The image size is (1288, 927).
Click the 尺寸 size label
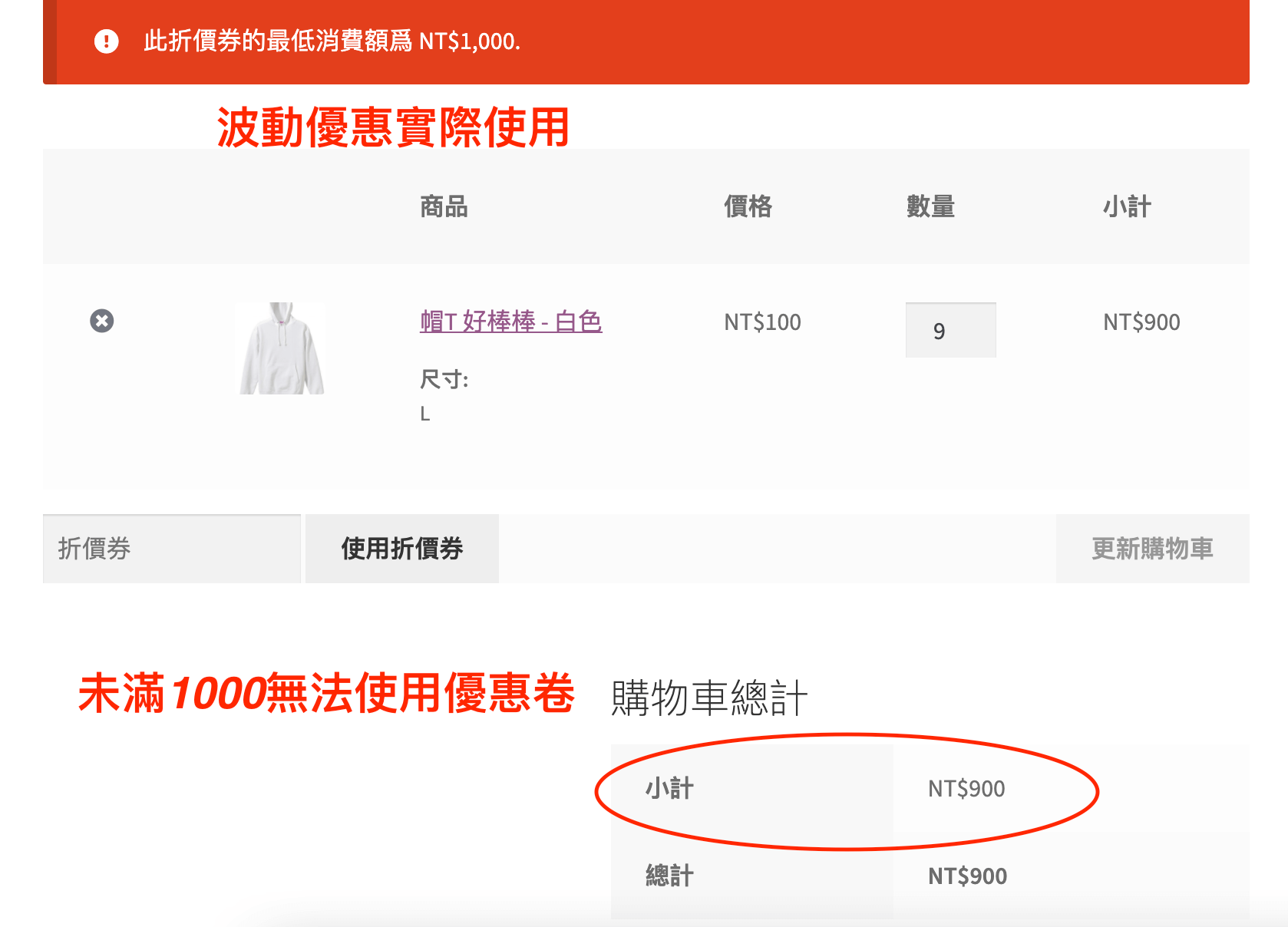(444, 379)
